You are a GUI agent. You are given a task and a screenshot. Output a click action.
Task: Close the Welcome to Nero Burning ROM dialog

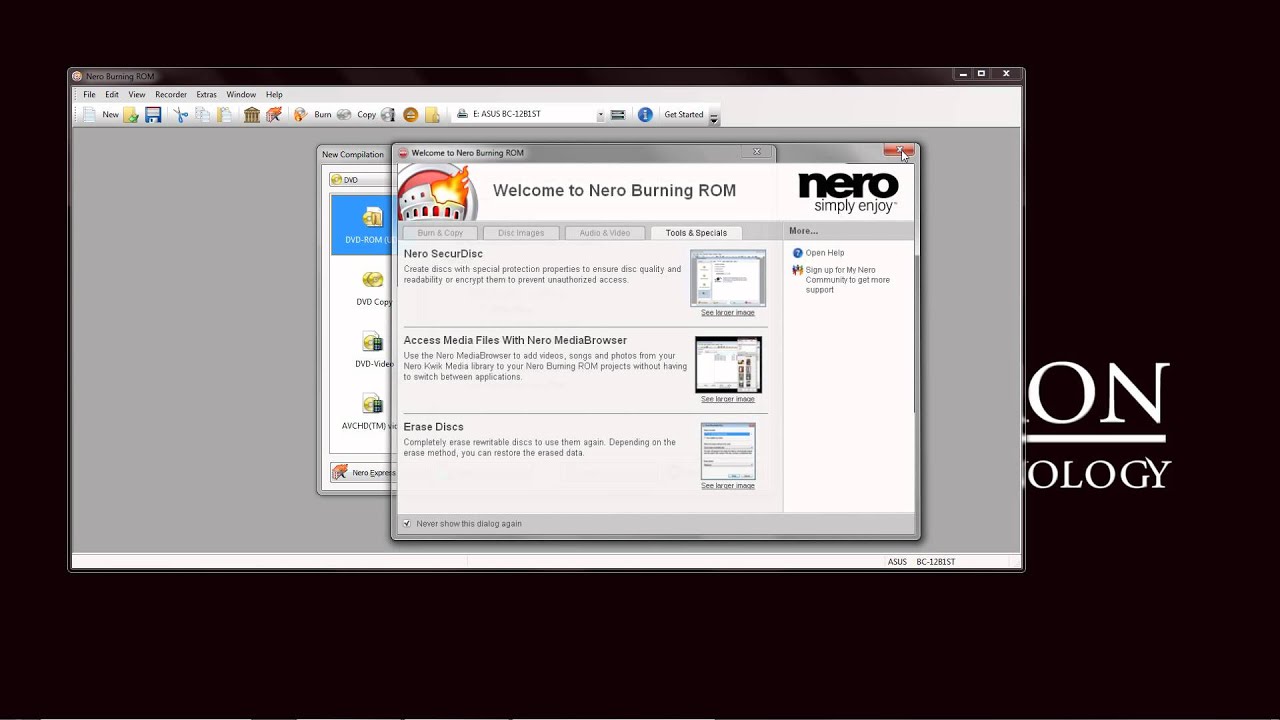[x=898, y=152]
